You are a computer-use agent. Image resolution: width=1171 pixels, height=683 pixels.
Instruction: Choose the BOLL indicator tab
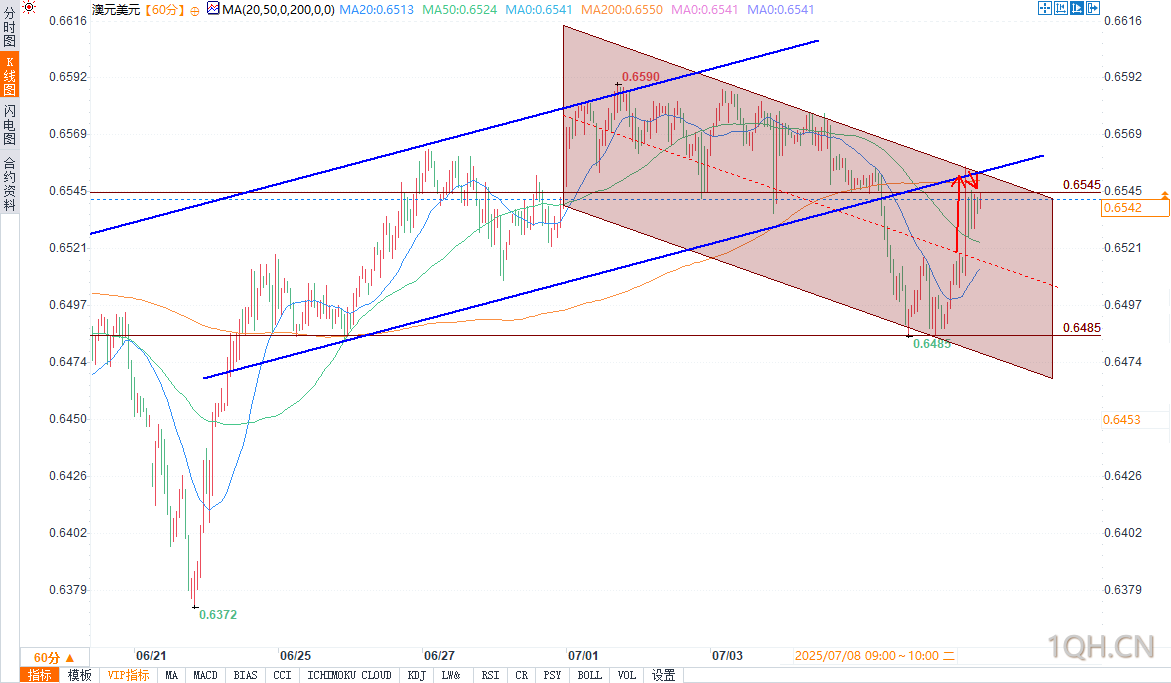[589, 675]
